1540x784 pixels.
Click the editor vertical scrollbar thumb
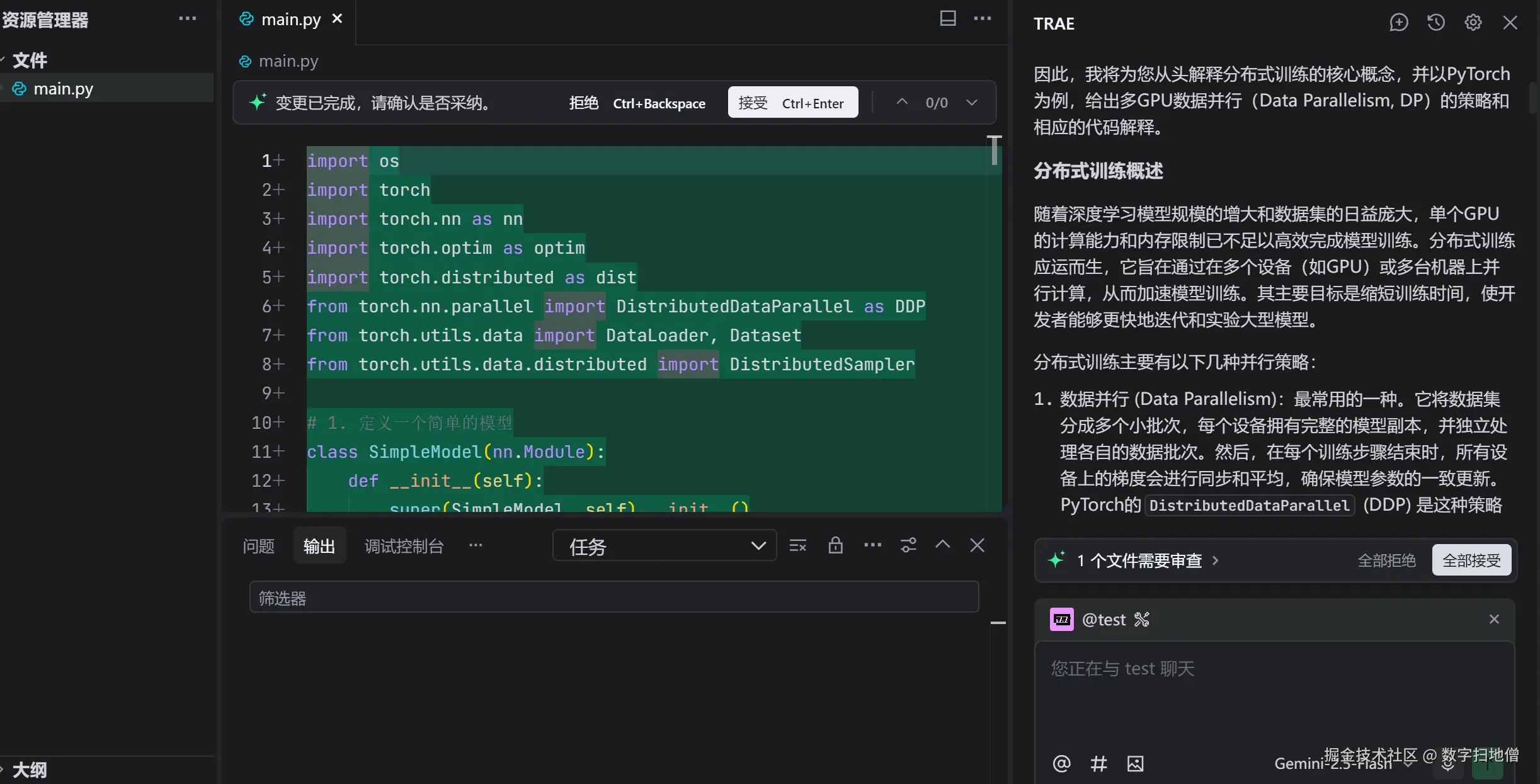click(994, 150)
